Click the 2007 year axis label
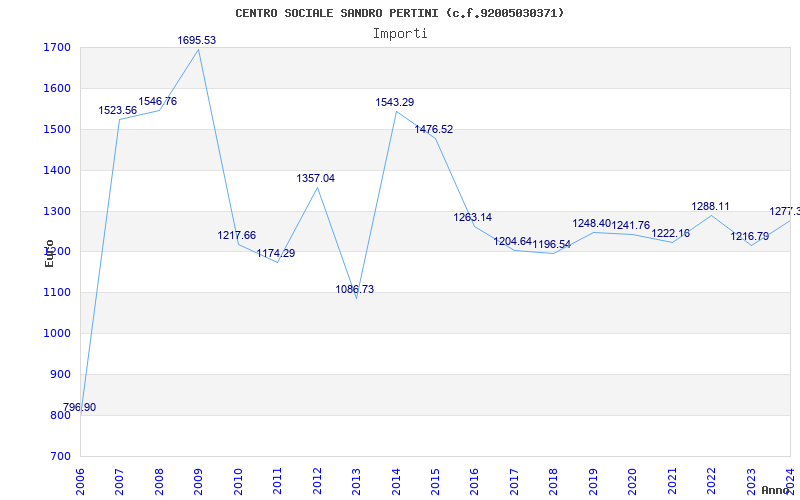 tap(119, 482)
